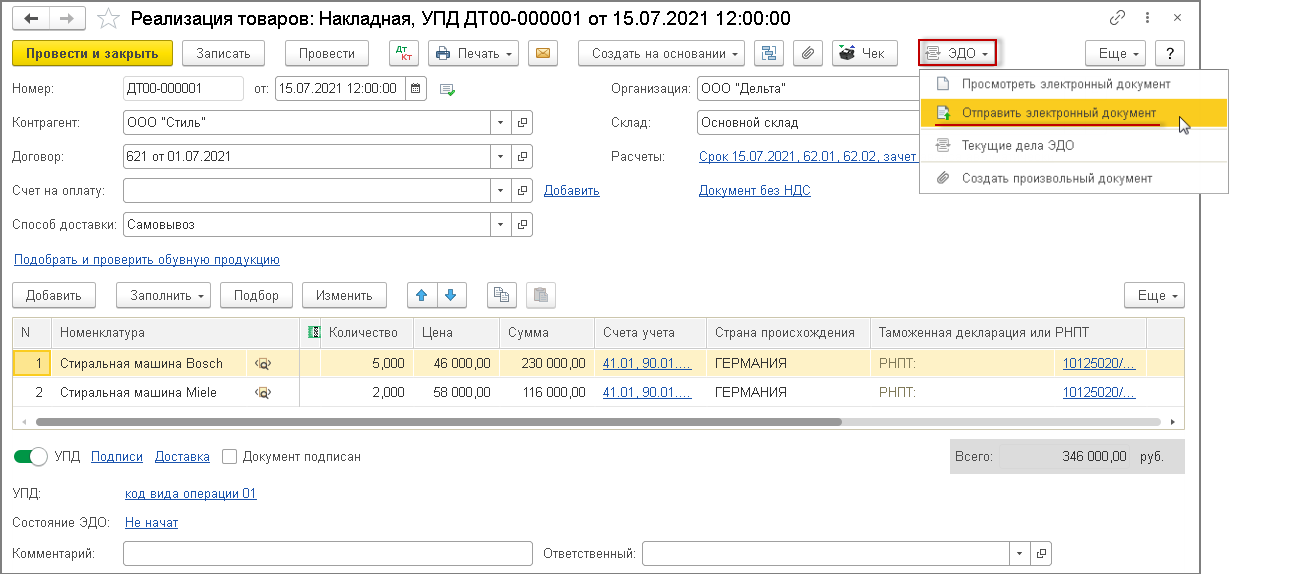
Task: Expand the Печать dropdown
Action: [x=474, y=53]
